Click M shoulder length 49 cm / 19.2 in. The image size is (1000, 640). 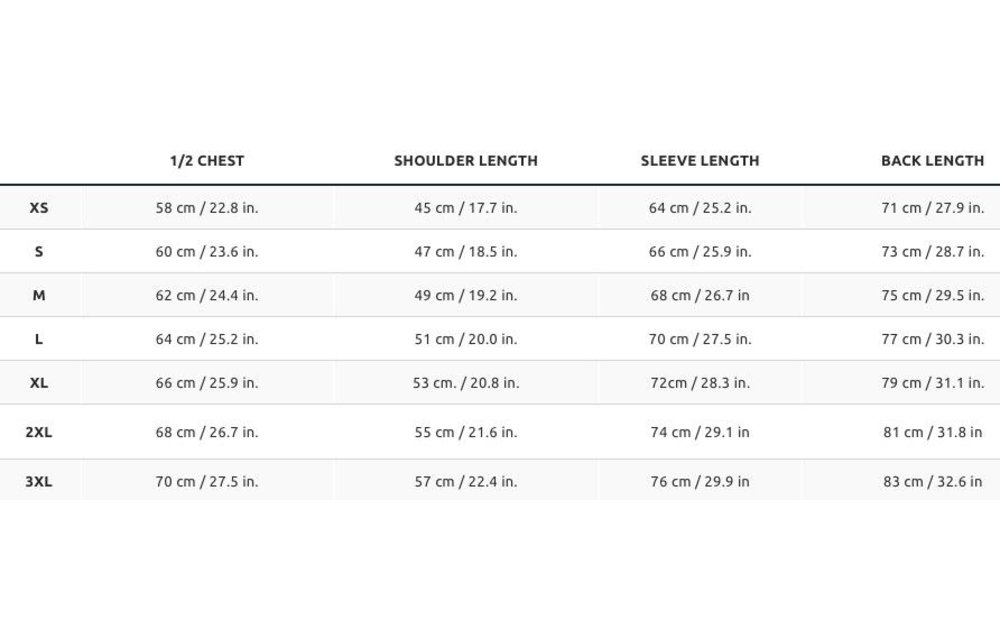coord(466,295)
